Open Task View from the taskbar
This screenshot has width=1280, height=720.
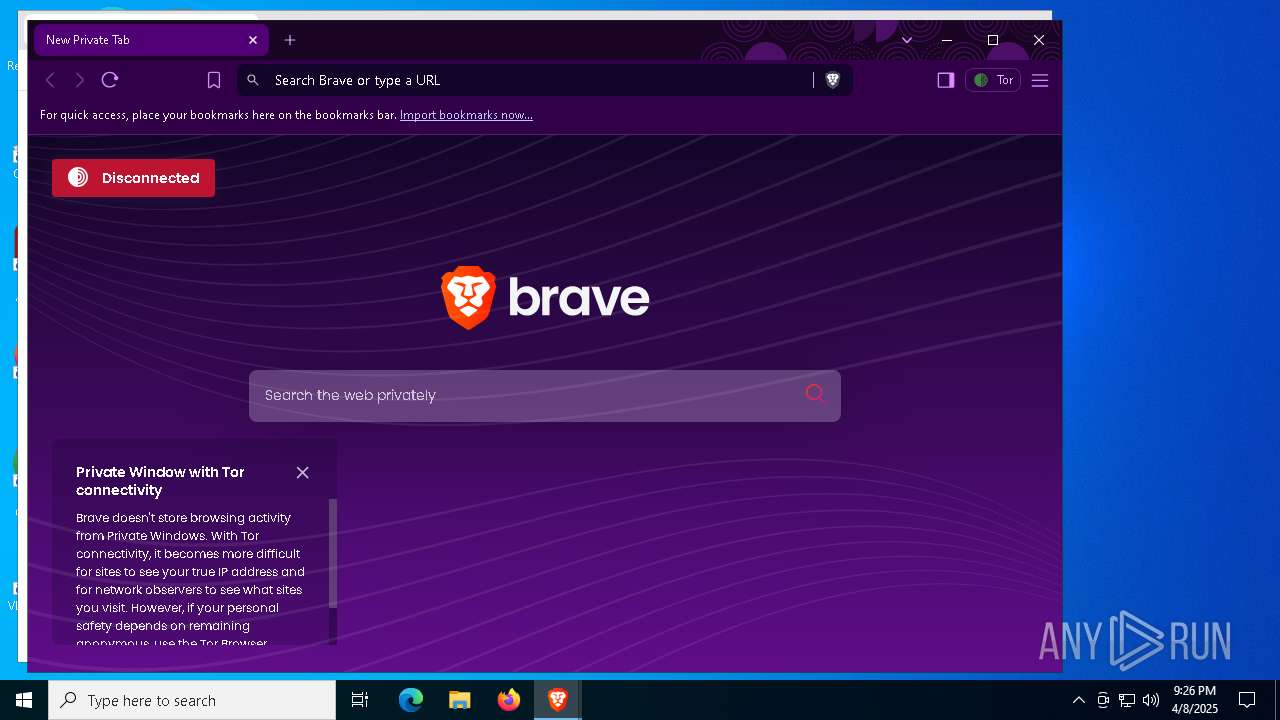pyautogui.click(x=360, y=700)
